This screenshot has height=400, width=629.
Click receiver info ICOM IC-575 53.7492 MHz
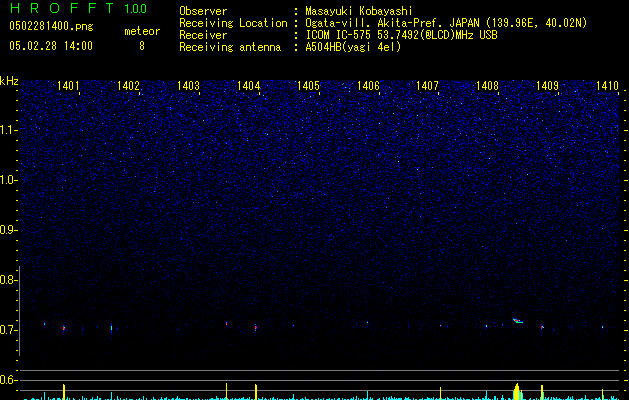tap(401, 35)
